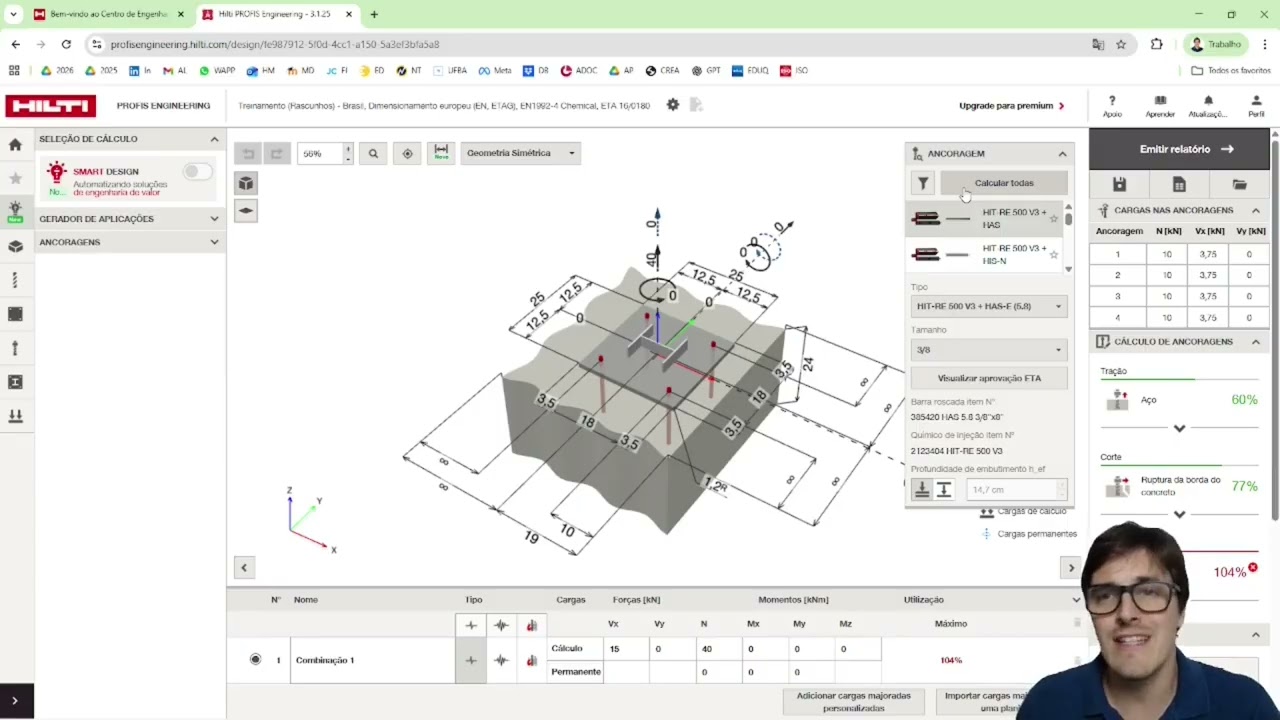Open the GPT bookmark

706,71
